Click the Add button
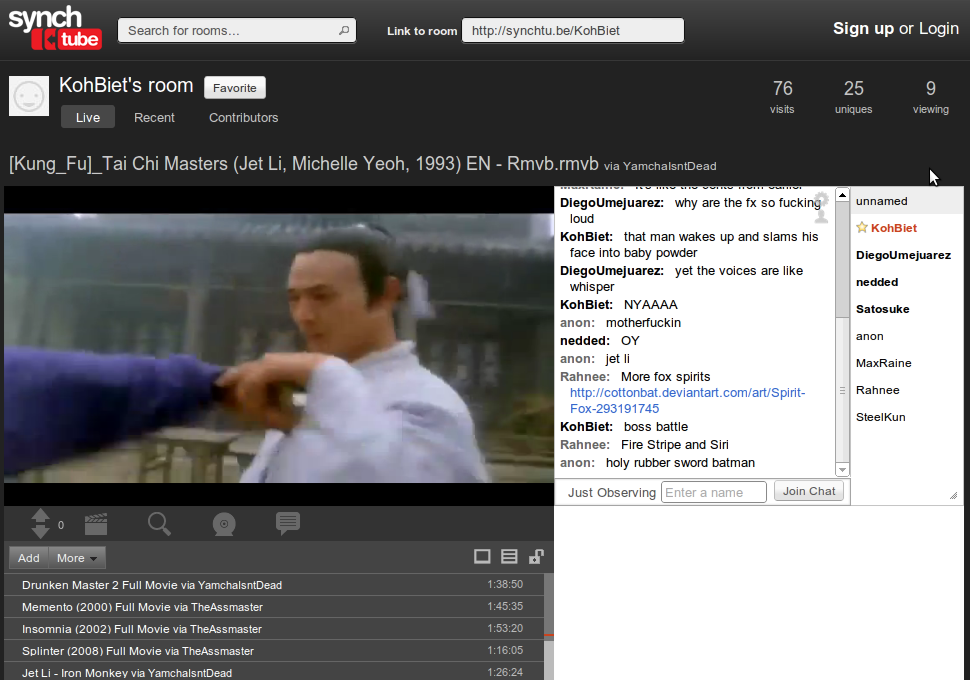Image resolution: width=970 pixels, height=680 pixels. click(x=29, y=557)
